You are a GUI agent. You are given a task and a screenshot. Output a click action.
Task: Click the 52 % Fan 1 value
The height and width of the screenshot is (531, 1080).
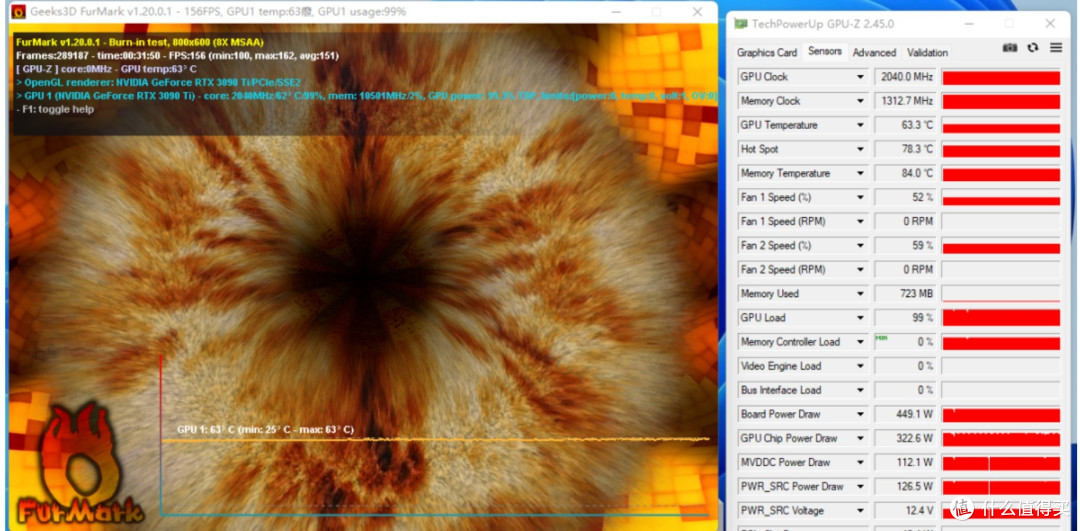(x=905, y=198)
